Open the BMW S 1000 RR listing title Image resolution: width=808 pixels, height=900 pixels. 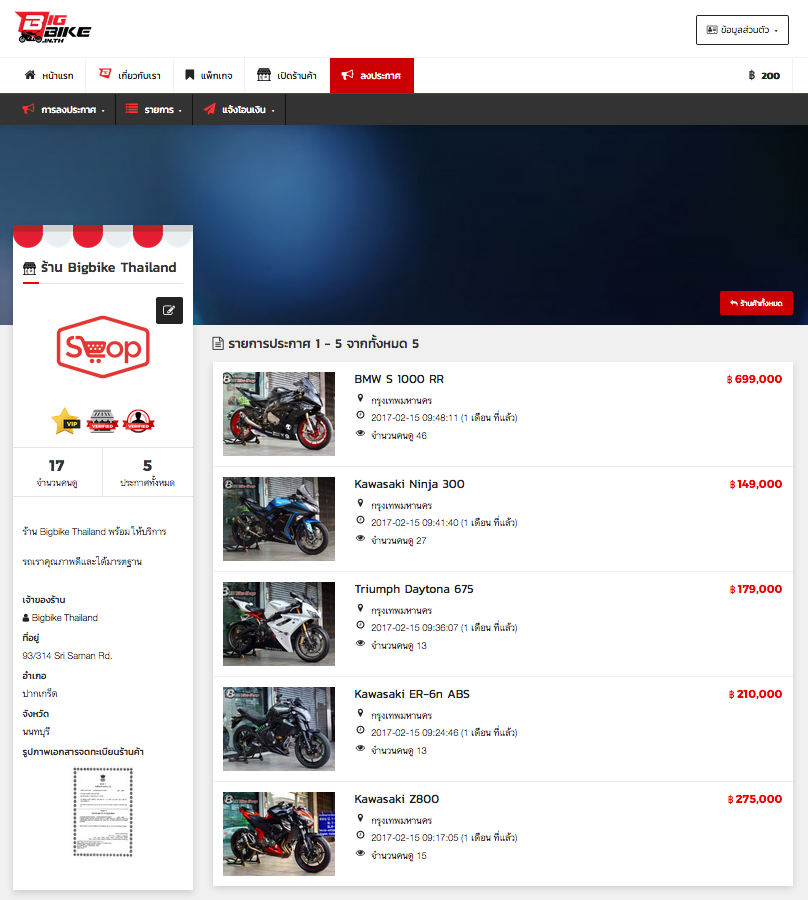coord(399,379)
